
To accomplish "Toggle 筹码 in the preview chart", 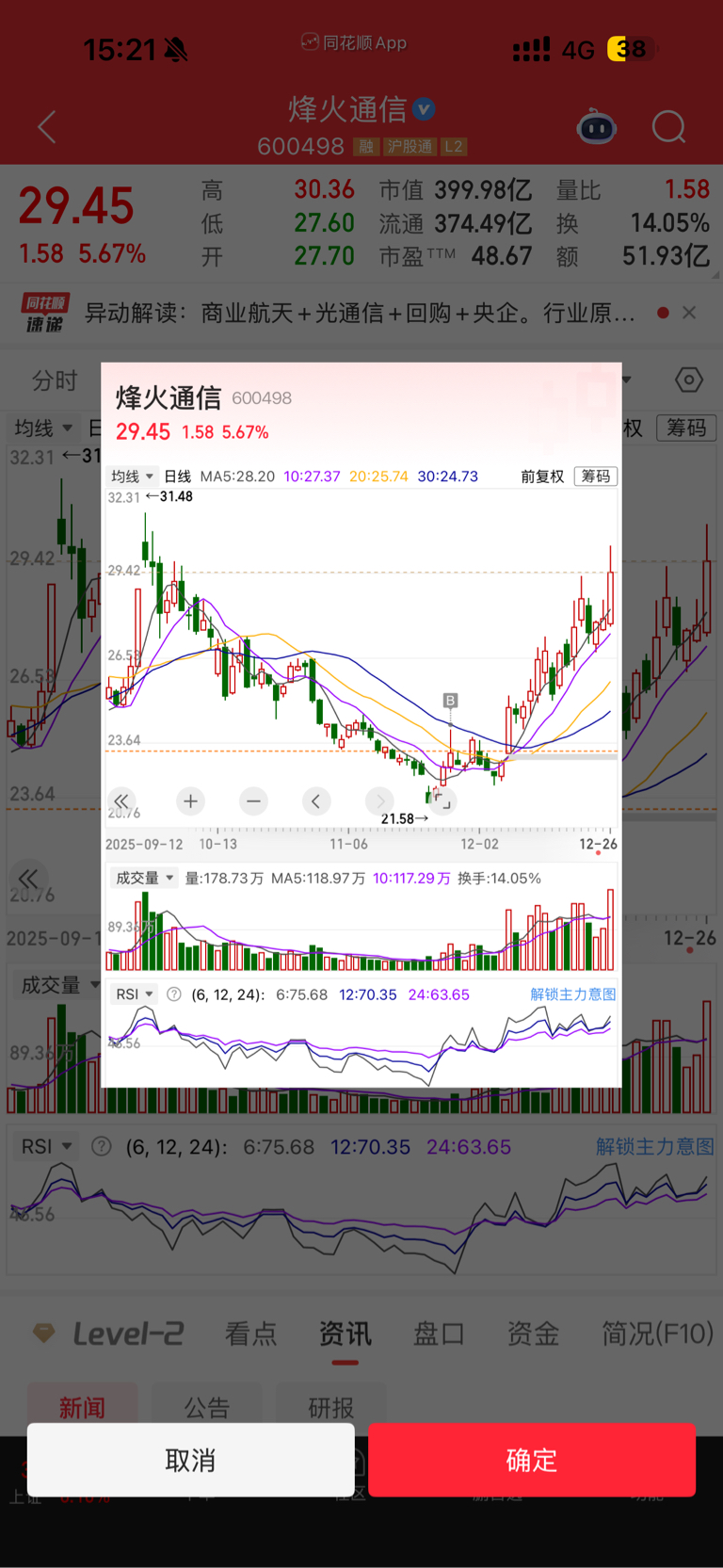I will point(595,477).
